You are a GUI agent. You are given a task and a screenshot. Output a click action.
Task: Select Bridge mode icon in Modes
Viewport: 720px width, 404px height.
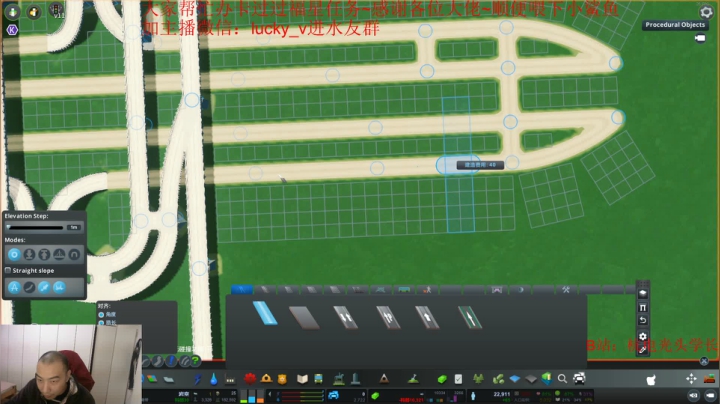tap(59, 254)
